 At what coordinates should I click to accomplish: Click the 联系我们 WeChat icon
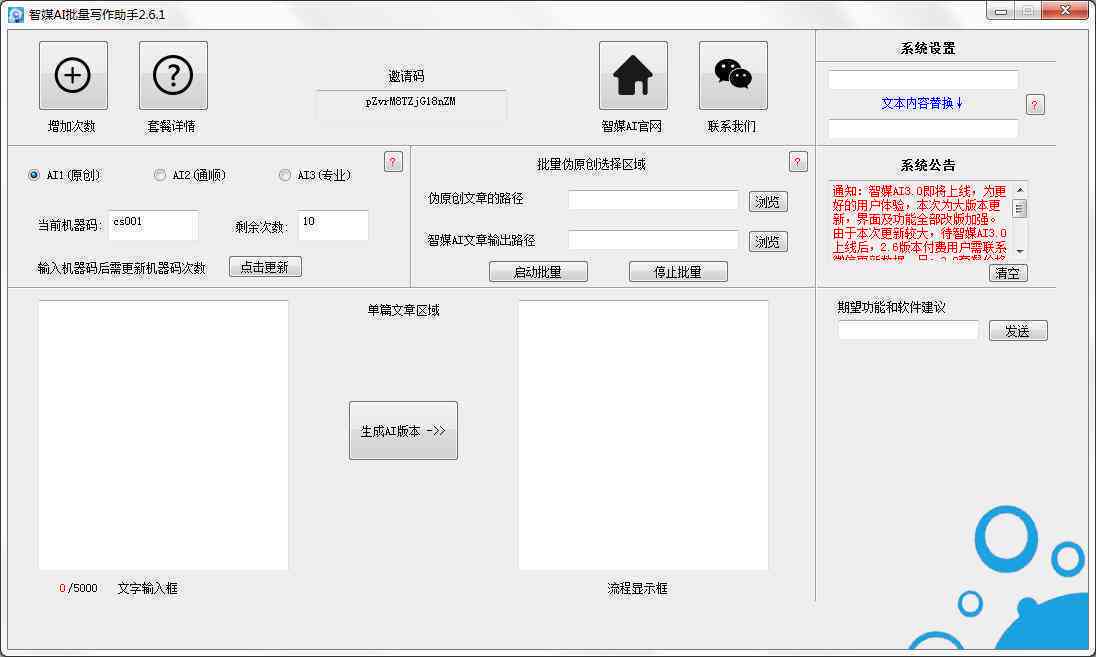(732, 74)
